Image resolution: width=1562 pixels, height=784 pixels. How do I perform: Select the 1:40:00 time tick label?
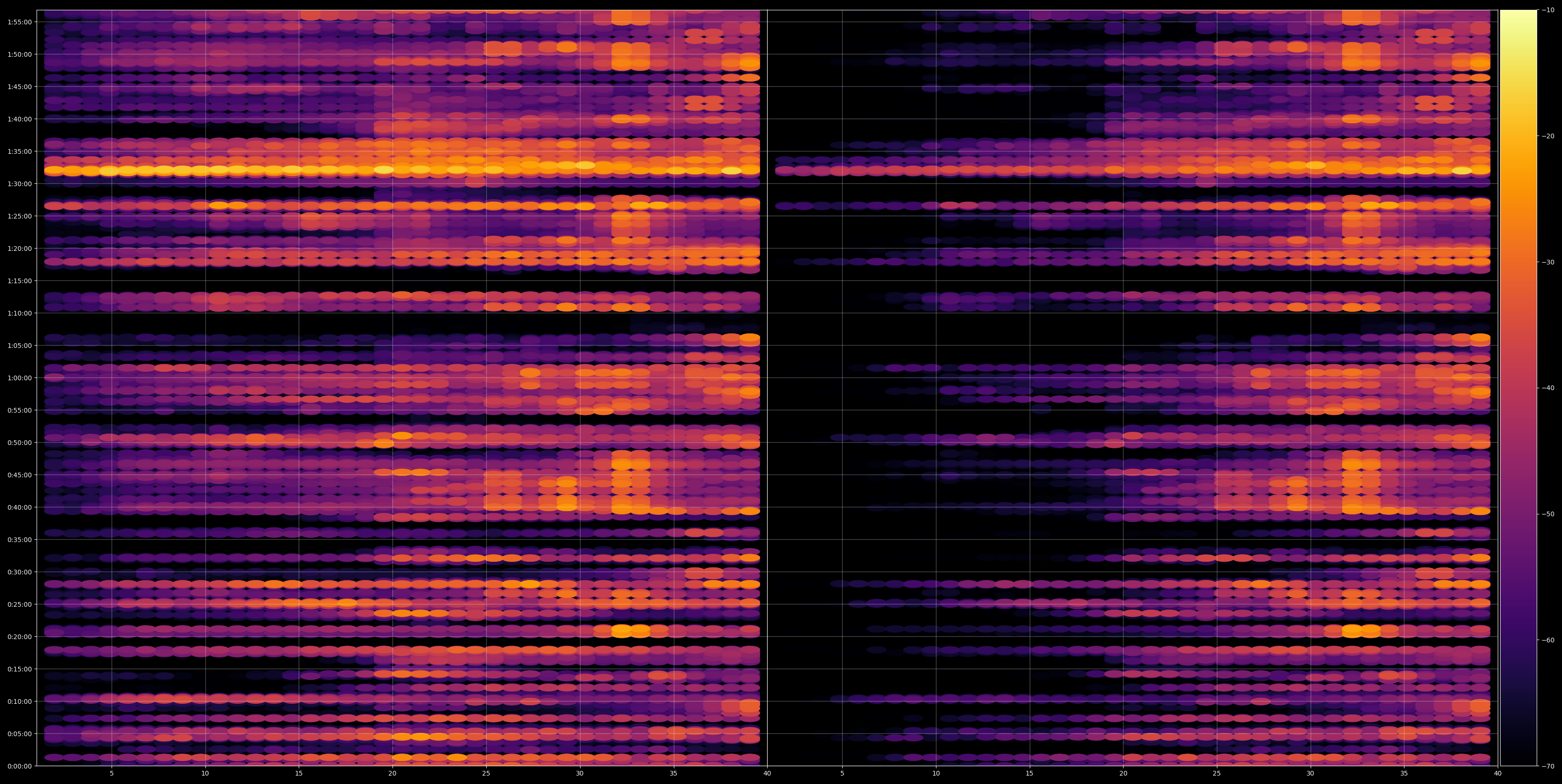(x=19, y=119)
